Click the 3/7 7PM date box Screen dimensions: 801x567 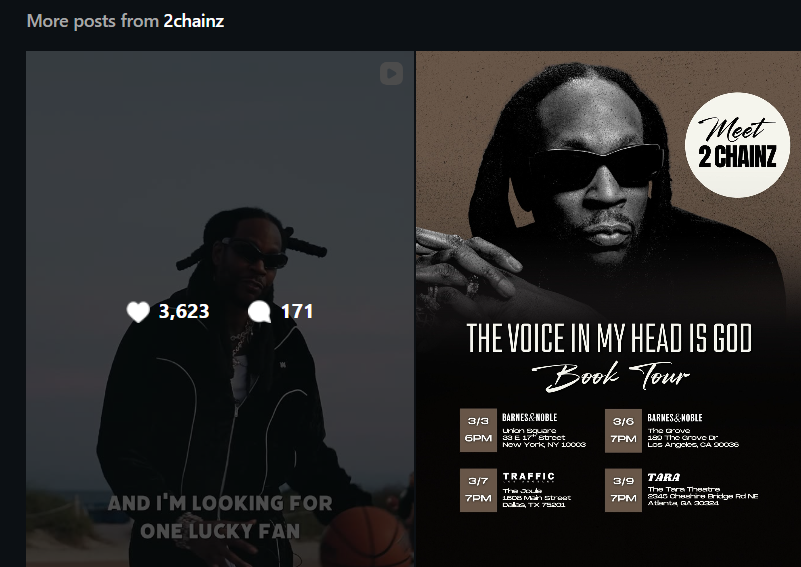pos(478,489)
